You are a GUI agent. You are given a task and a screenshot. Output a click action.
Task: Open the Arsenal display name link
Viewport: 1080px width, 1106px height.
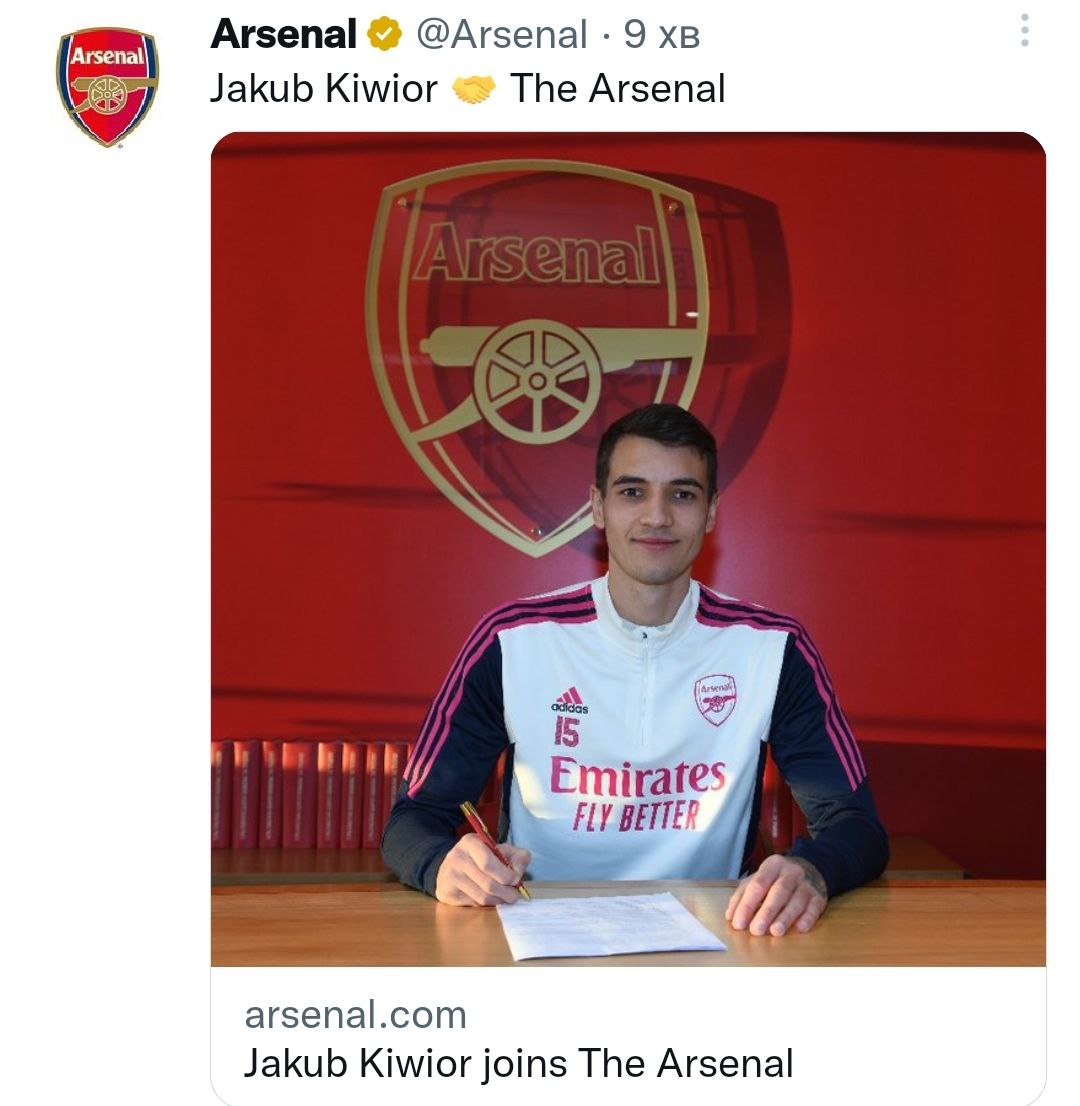(284, 35)
